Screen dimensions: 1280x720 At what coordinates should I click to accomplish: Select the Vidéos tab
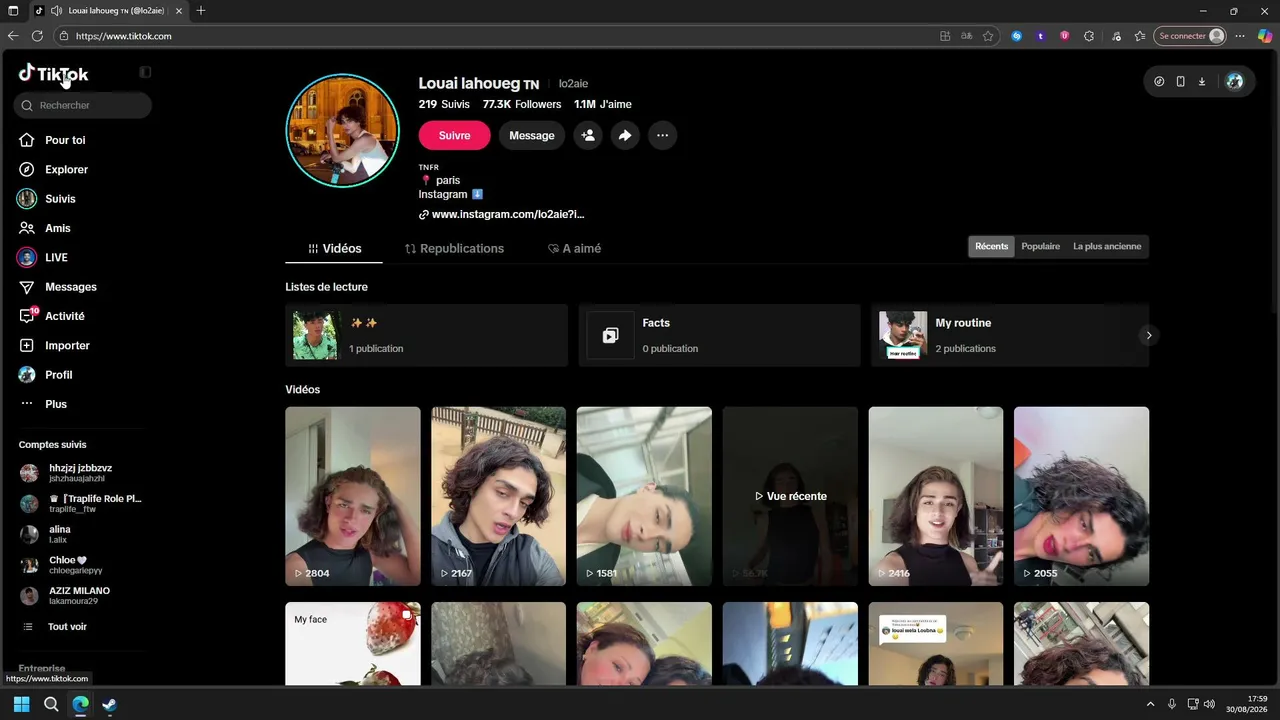point(335,248)
